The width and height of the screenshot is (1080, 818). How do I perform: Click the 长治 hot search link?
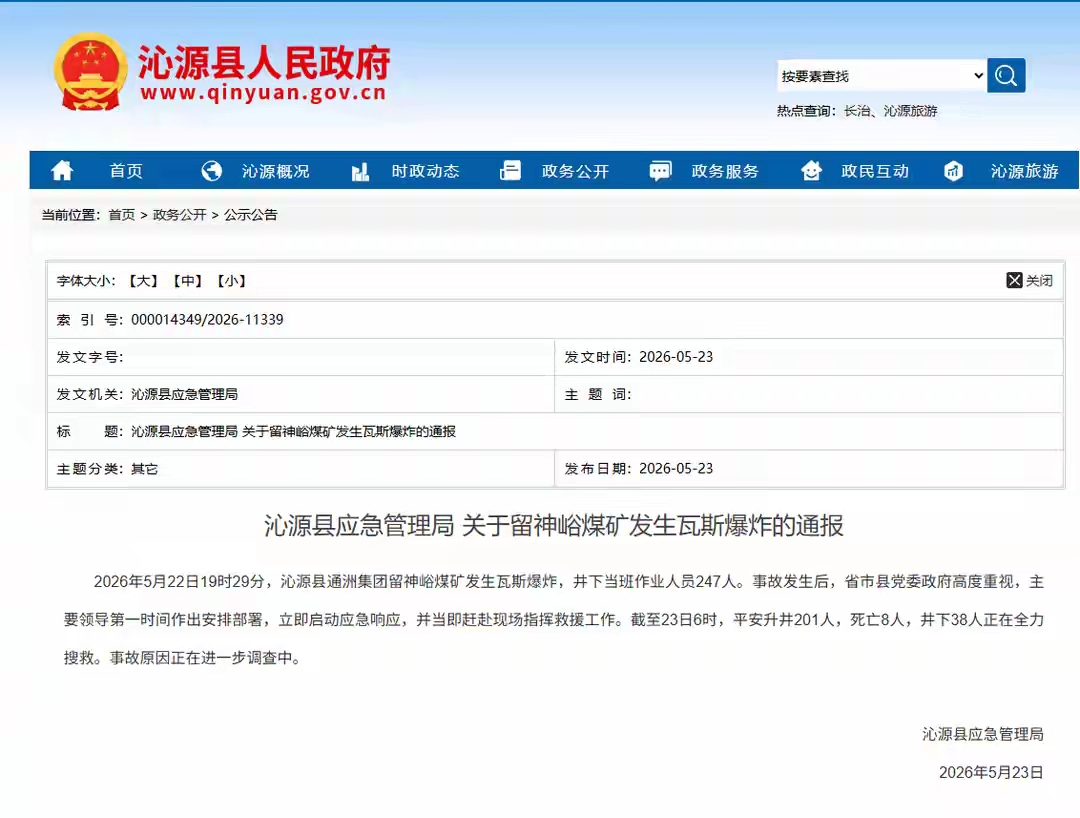click(x=857, y=111)
